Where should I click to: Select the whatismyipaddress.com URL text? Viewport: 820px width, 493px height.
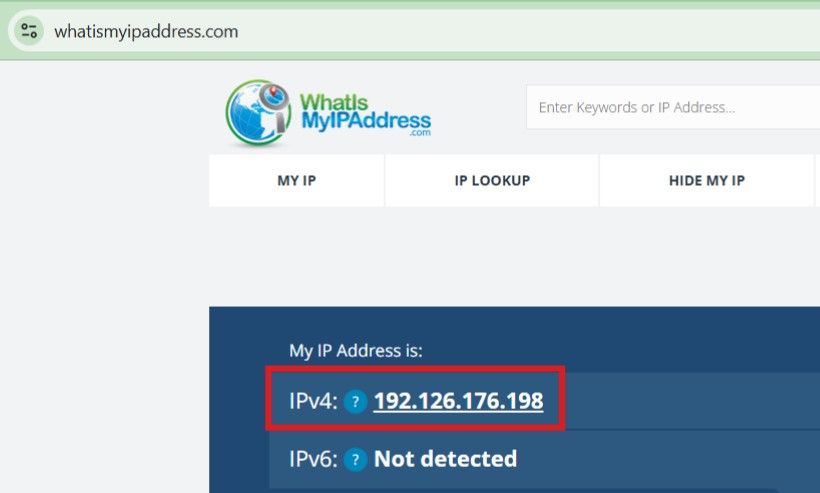tap(146, 31)
